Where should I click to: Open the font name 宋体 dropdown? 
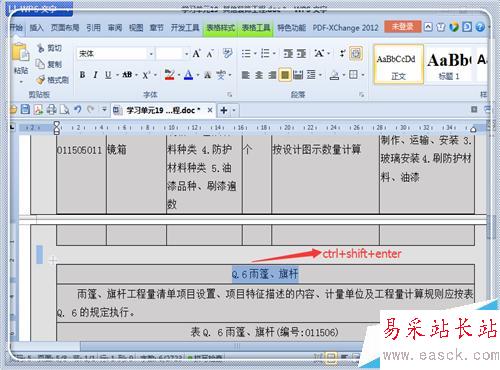(151, 54)
